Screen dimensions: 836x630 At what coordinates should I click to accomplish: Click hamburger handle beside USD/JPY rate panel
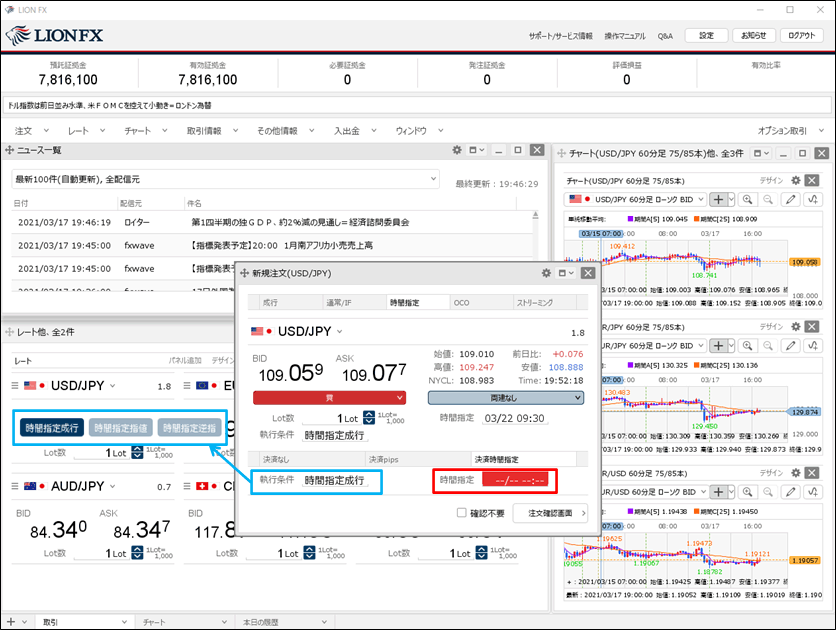(x=15, y=385)
